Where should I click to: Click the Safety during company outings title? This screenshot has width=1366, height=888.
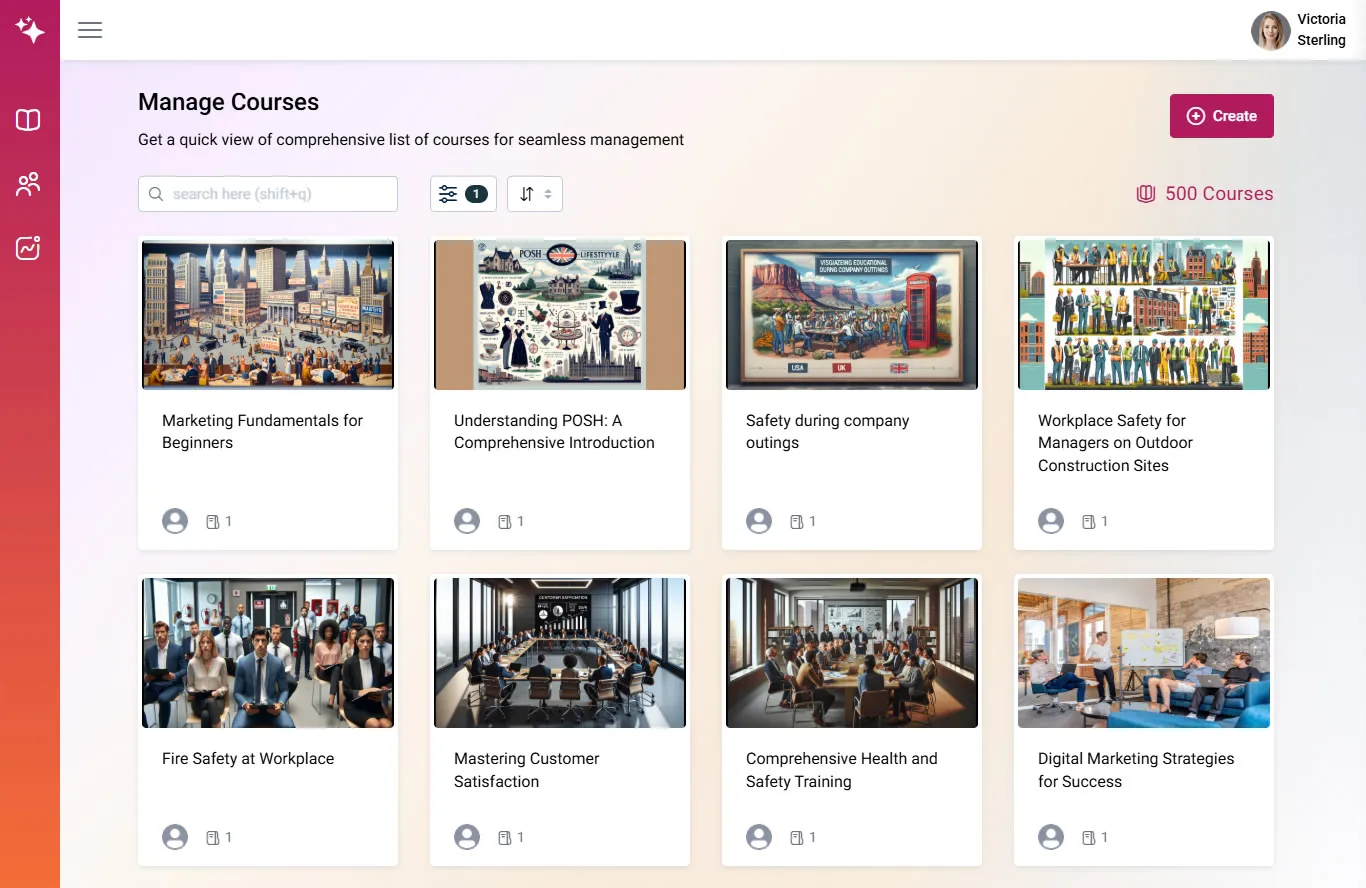click(x=827, y=432)
